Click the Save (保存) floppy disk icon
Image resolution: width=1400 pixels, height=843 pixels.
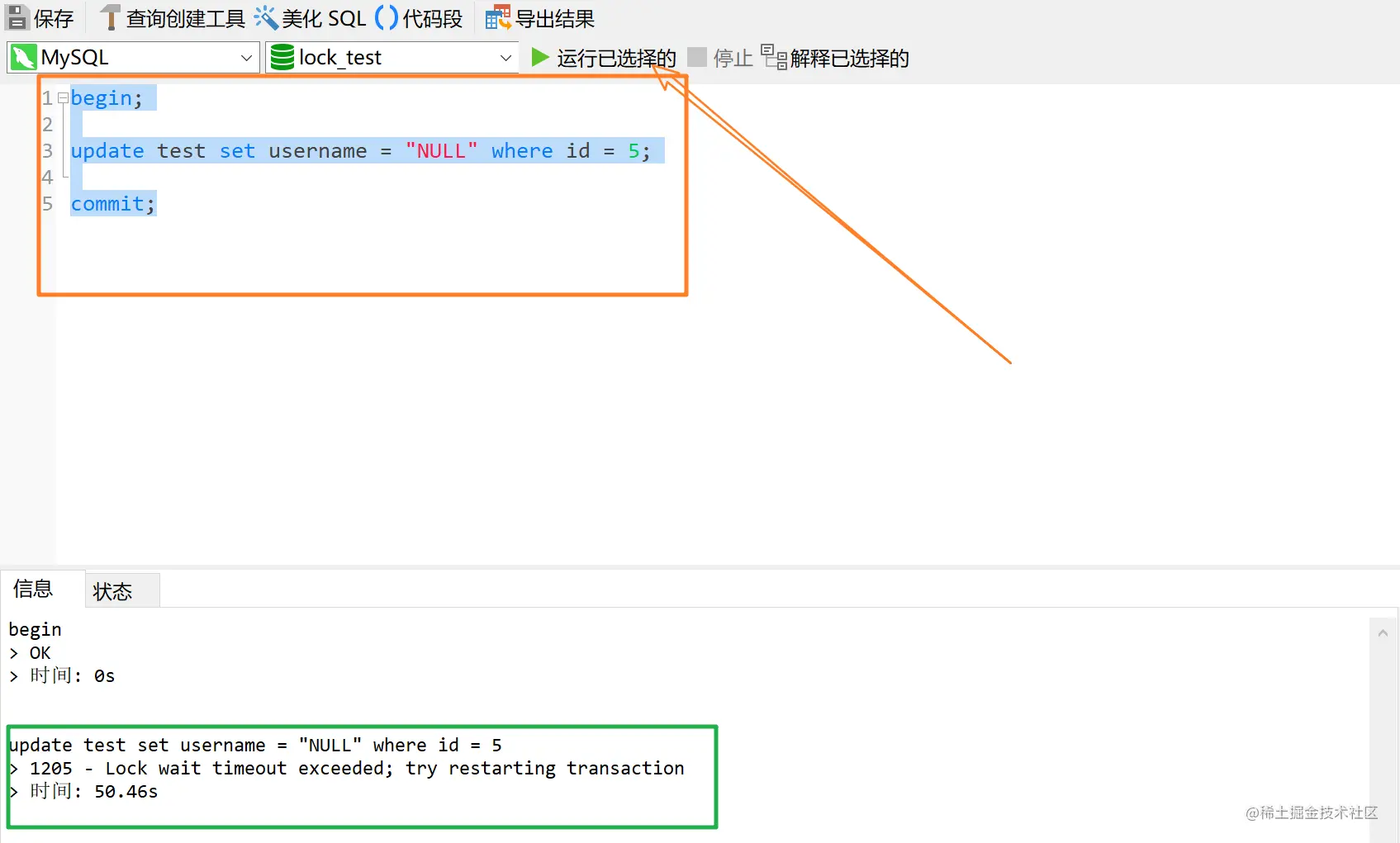(17, 17)
